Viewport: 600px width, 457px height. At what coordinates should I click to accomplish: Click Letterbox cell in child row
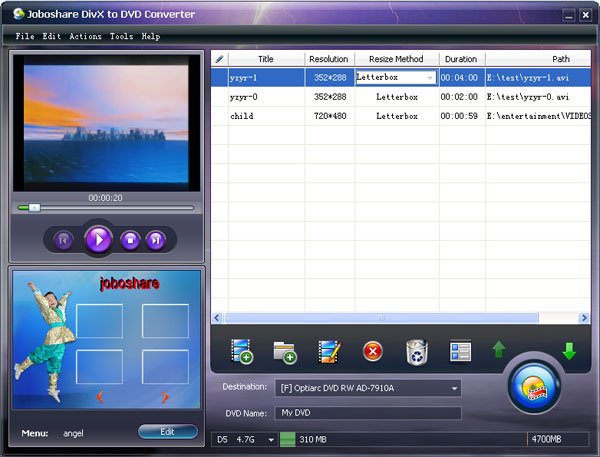(x=397, y=116)
